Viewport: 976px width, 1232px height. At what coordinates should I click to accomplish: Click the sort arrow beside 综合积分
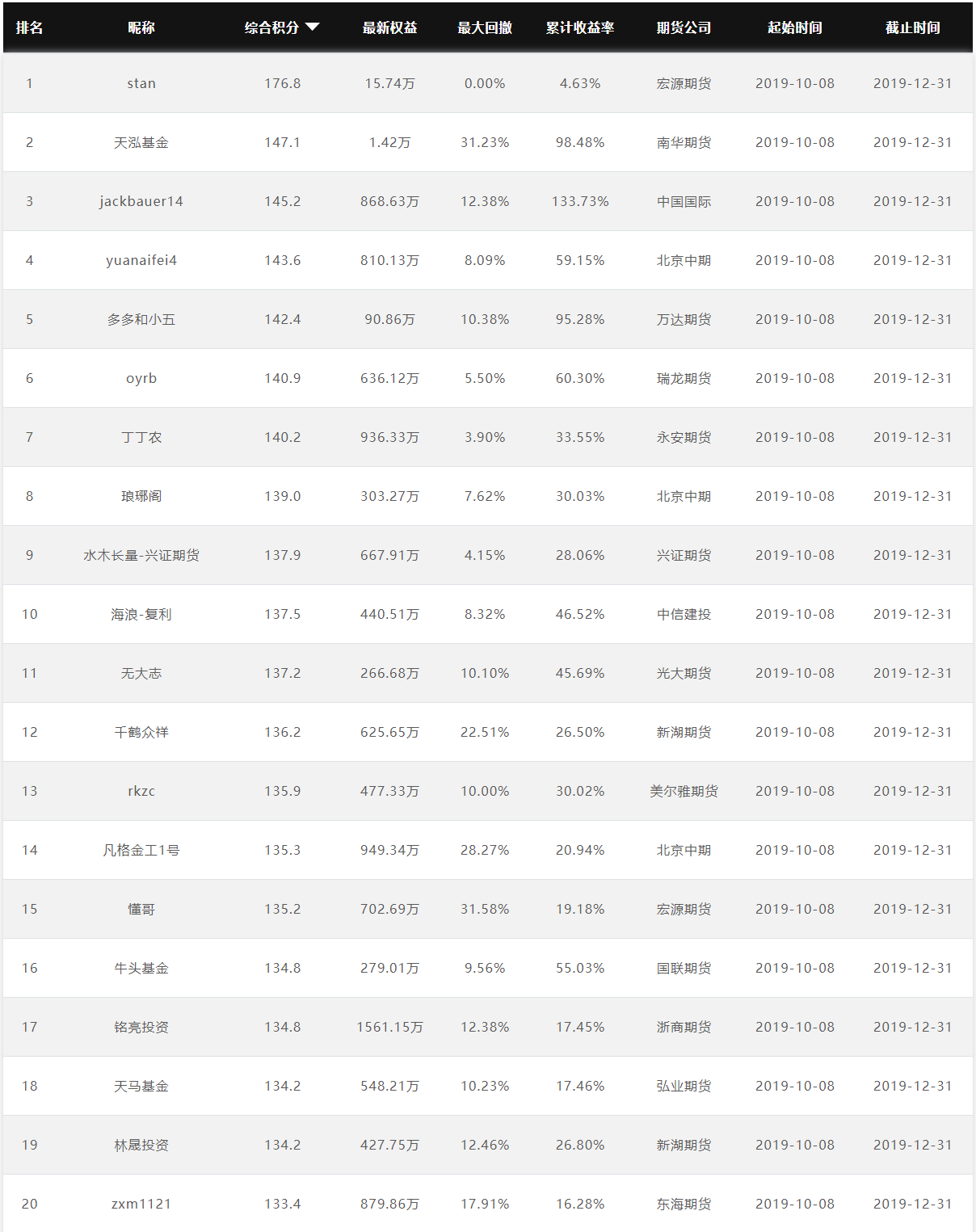click(x=313, y=27)
